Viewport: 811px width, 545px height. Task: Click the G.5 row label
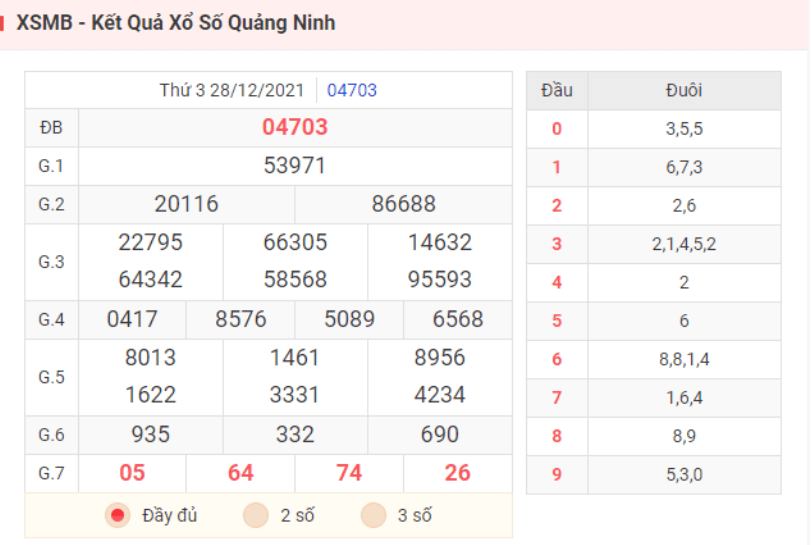[x=51, y=377]
